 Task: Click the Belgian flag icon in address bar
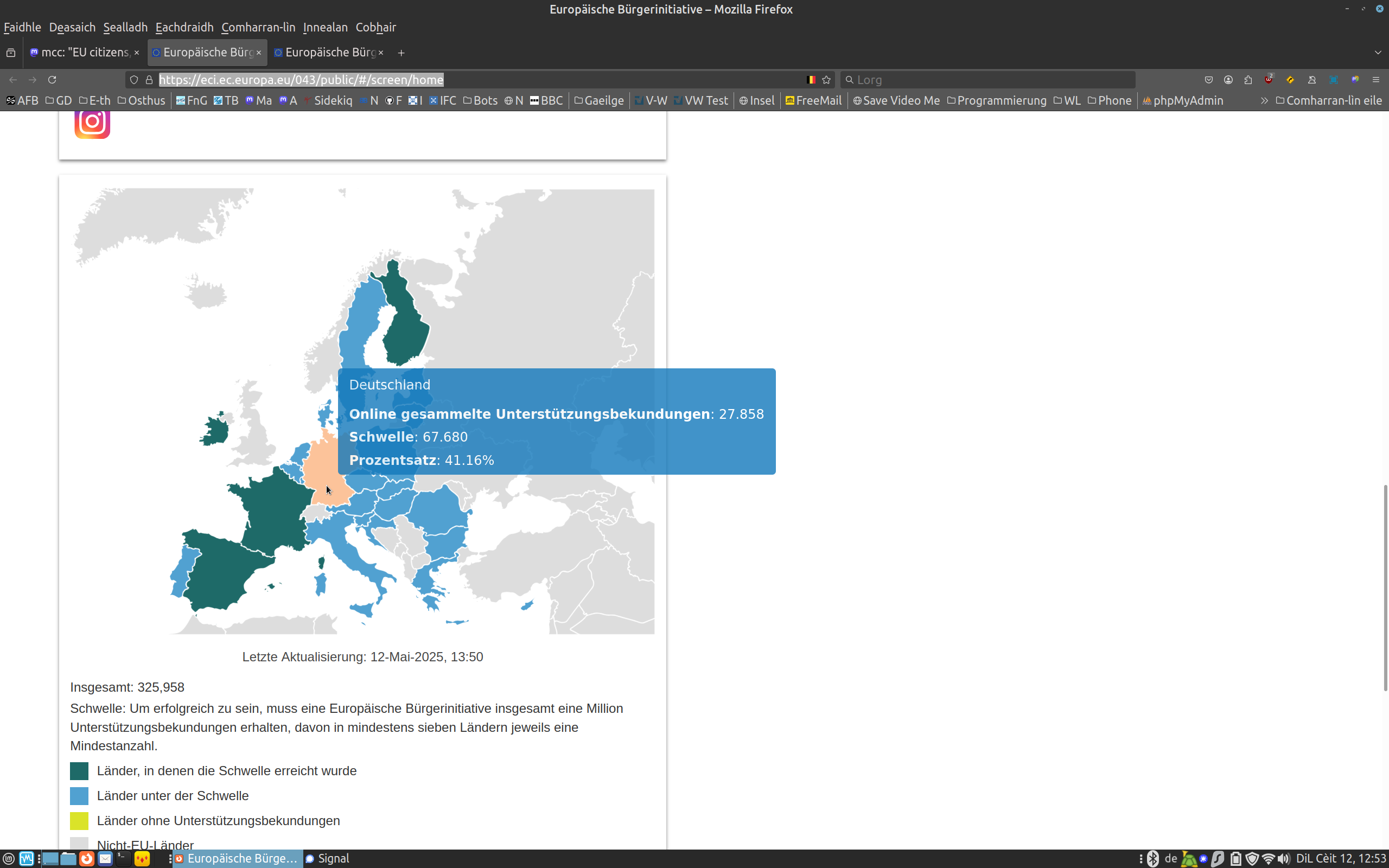(811, 80)
